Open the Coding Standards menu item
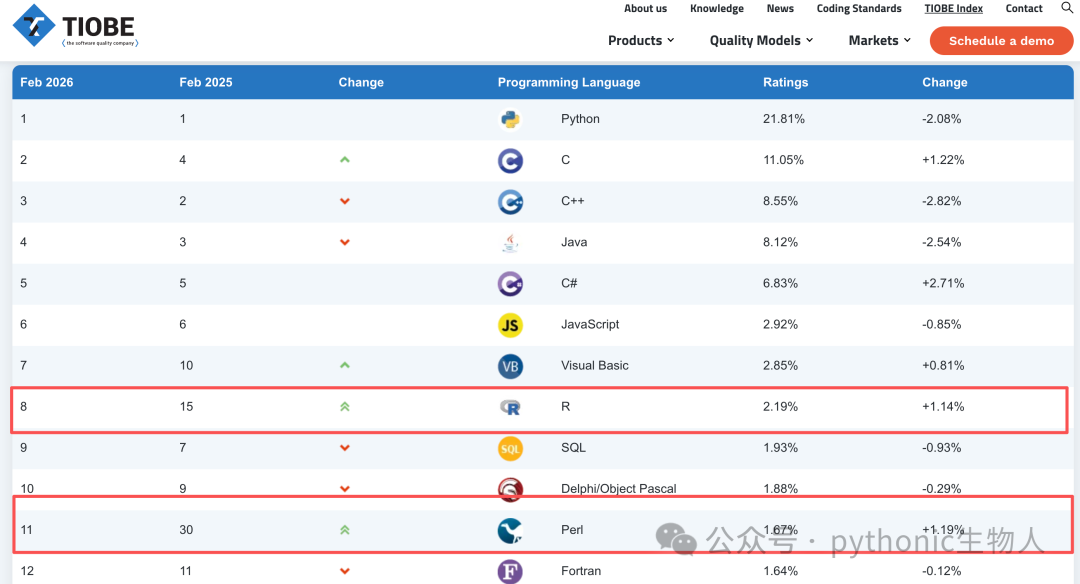Screen dimensions: 1080x584 pos(859,8)
